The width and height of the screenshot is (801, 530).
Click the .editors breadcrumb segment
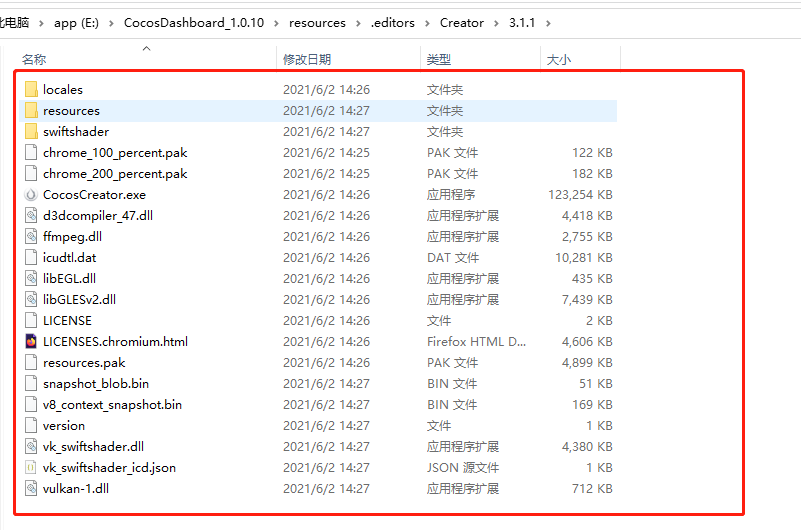pos(393,23)
